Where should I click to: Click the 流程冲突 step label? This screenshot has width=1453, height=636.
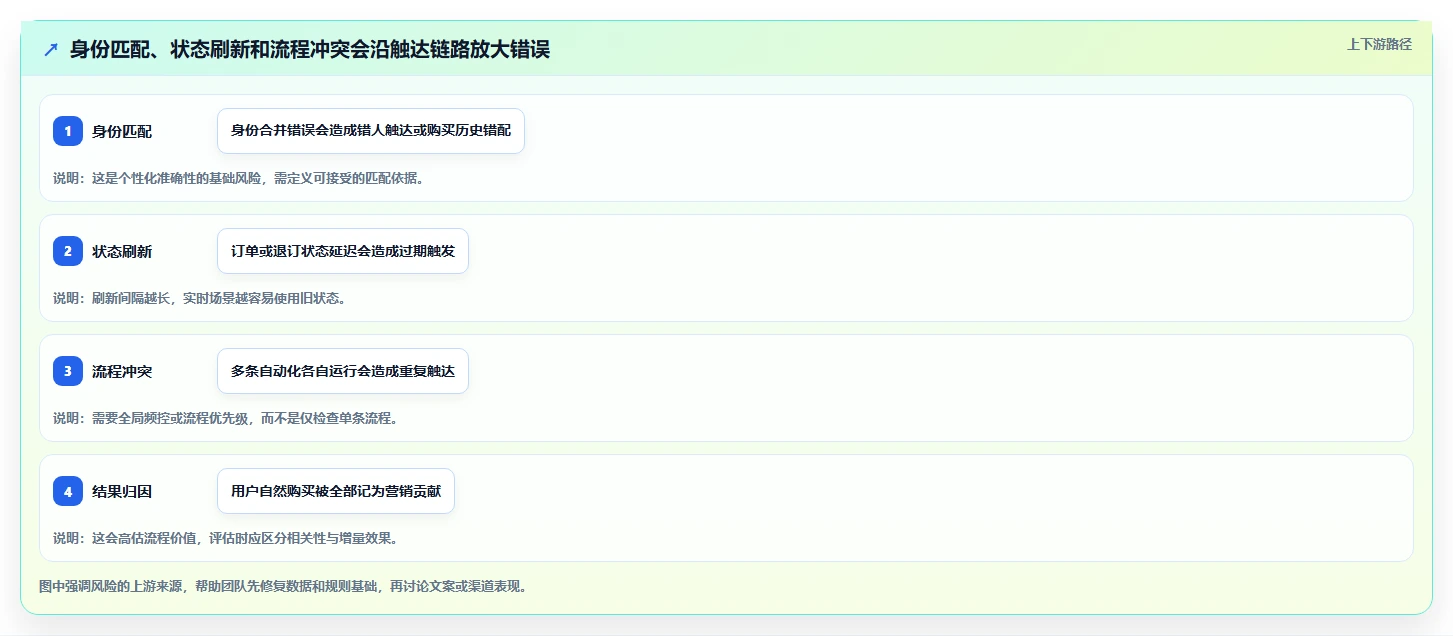tap(122, 371)
